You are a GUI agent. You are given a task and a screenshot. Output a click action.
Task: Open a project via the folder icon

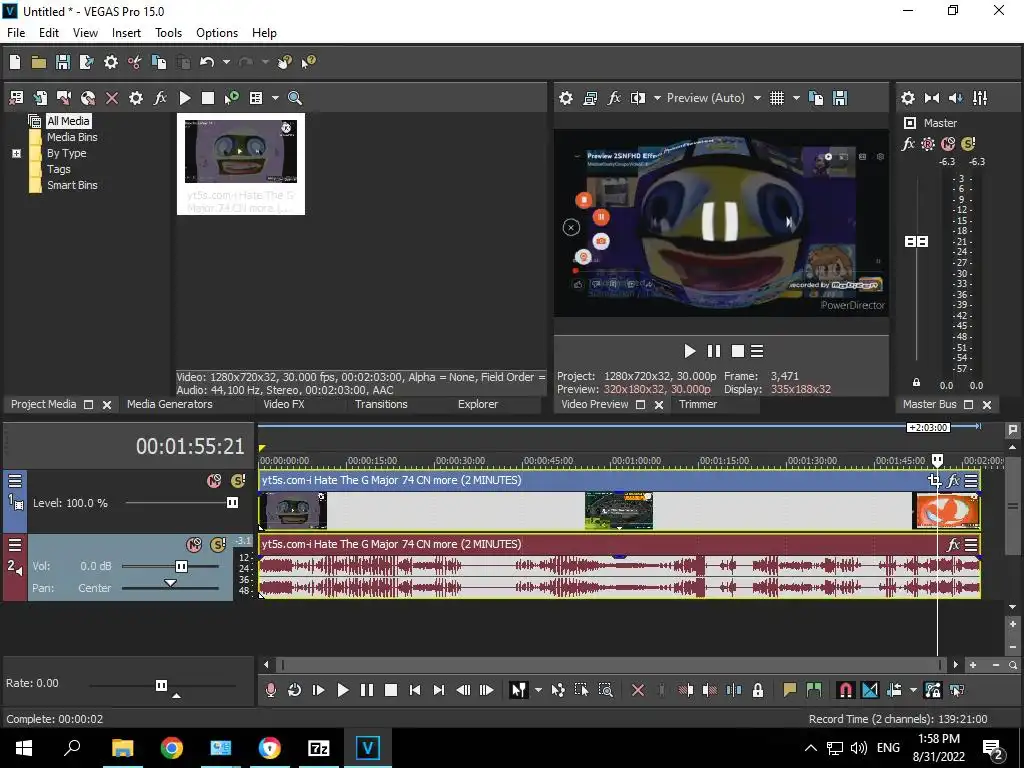coord(39,62)
